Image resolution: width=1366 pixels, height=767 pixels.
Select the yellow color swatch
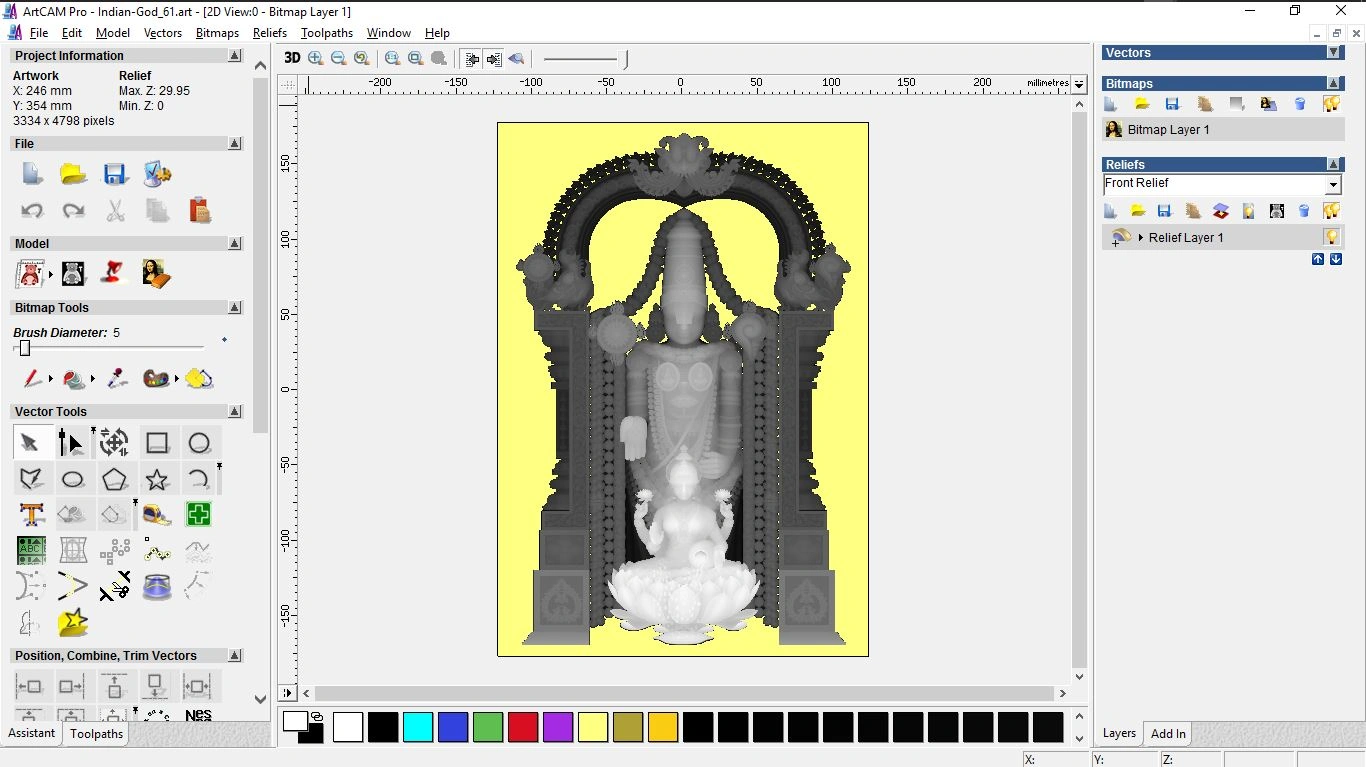click(593, 728)
